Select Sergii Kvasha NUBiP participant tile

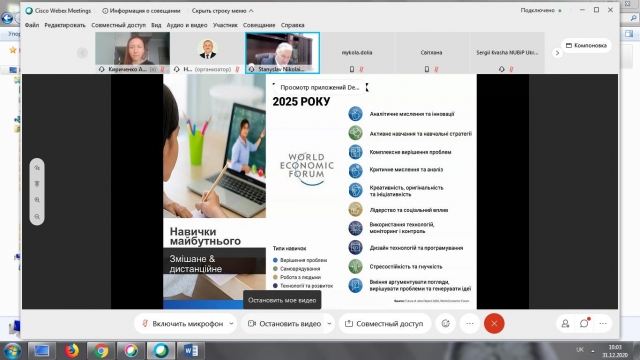tap(507, 53)
